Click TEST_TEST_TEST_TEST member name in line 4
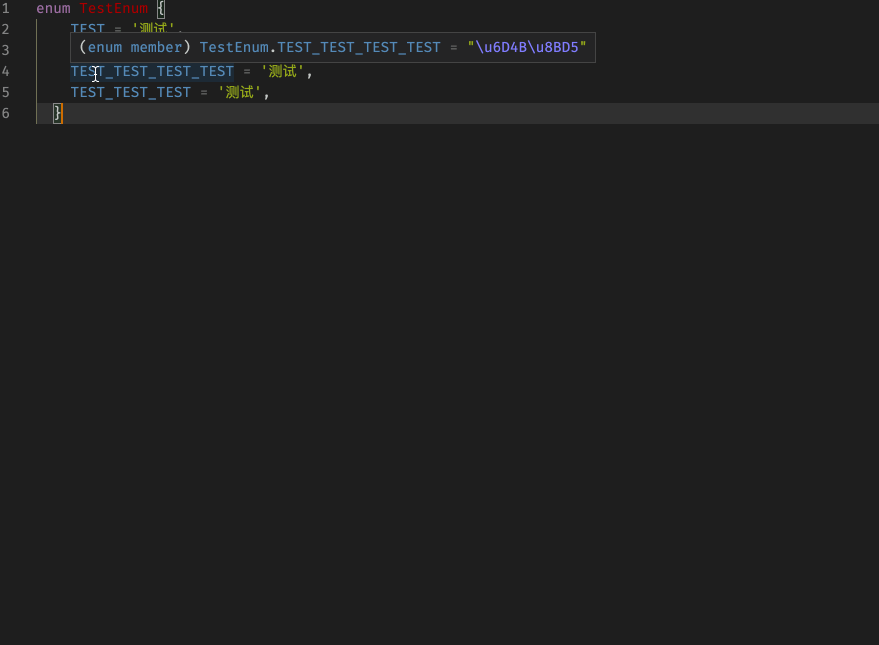Viewport: 879px width, 645px height. pyautogui.click(x=152, y=72)
